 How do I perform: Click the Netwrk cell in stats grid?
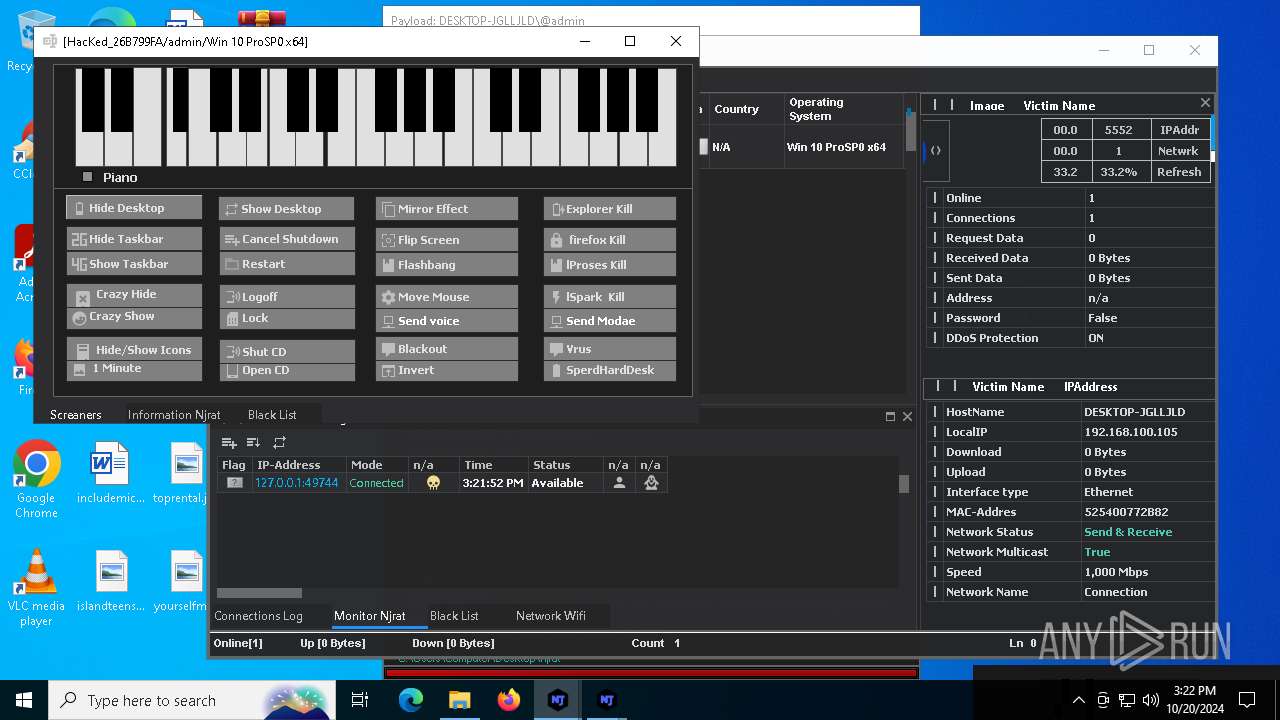click(x=1179, y=151)
